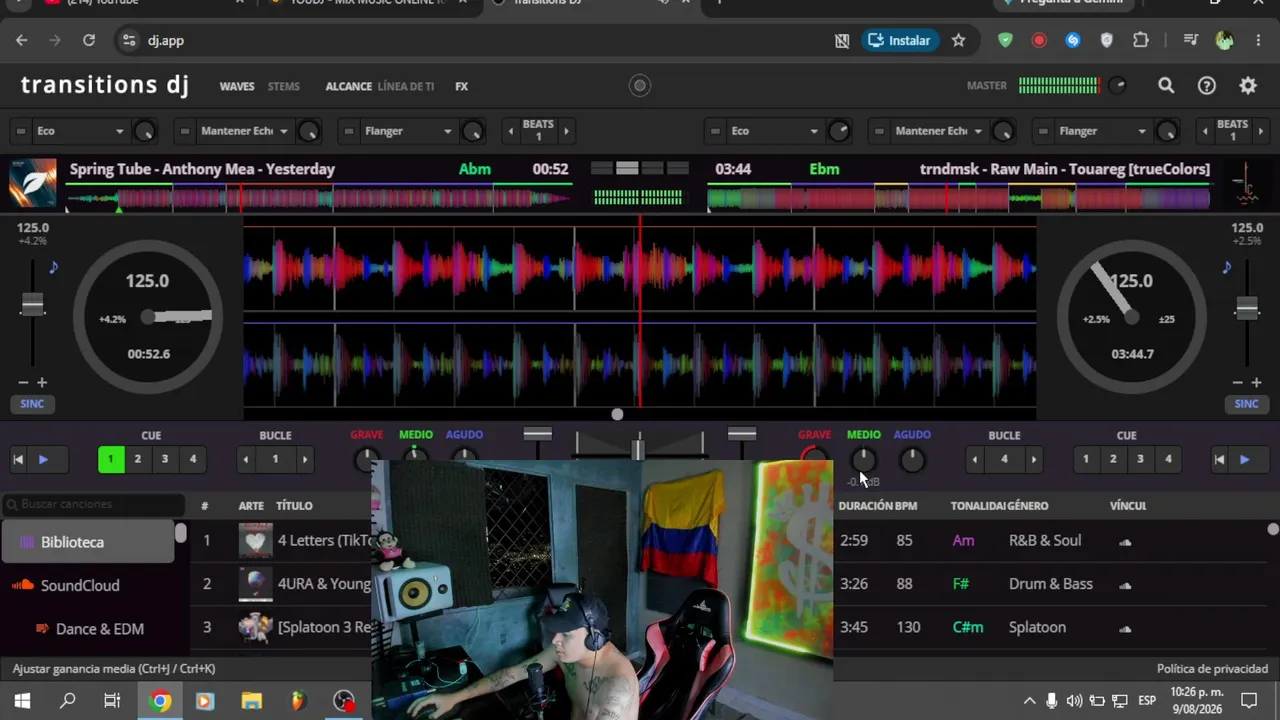This screenshot has height=720, width=1280.
Task: Open File Explorer from the taskbar
Action: click(251, 701)
